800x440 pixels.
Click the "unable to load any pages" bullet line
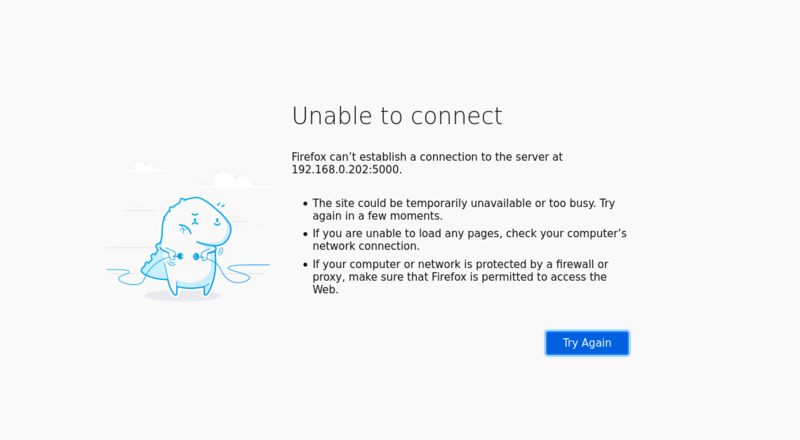click(469, 233)
